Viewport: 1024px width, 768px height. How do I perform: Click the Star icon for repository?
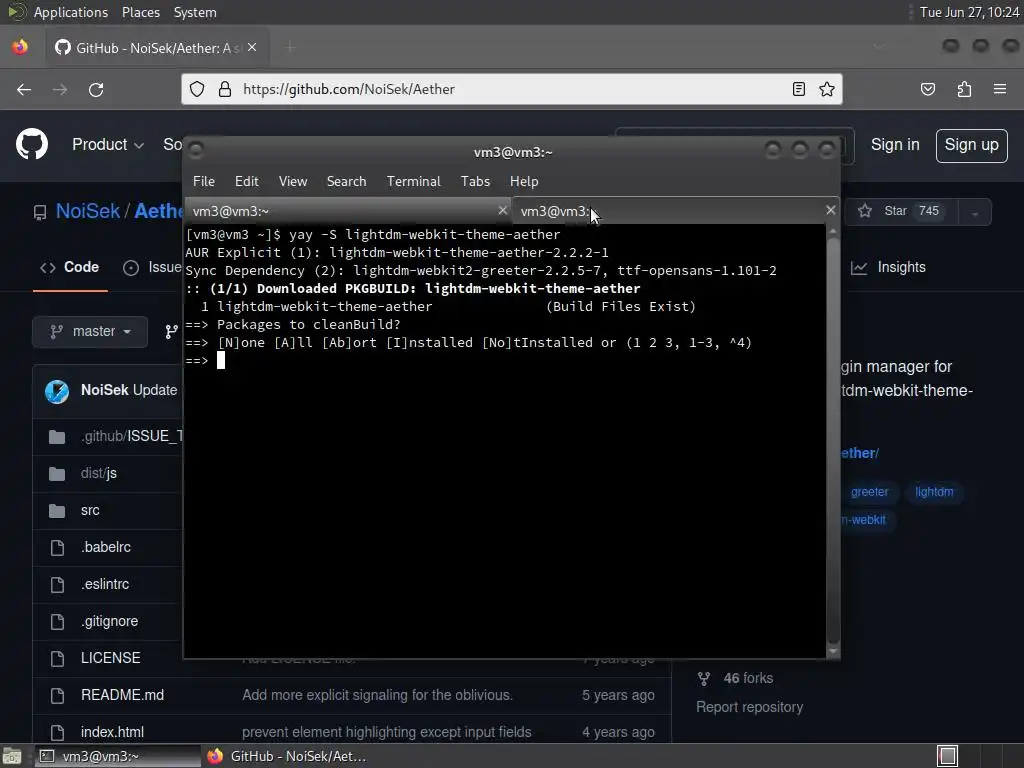coord(865,211)
